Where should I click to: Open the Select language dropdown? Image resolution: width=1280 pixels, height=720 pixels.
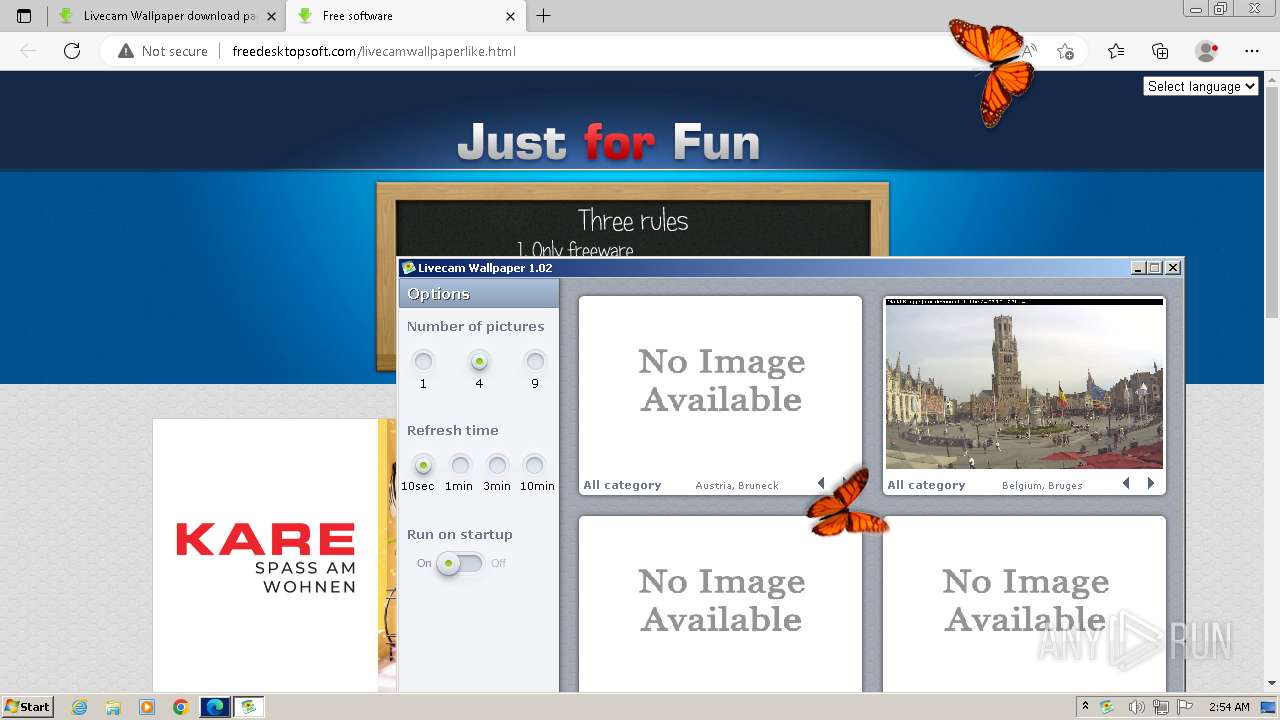(1200, 87)
